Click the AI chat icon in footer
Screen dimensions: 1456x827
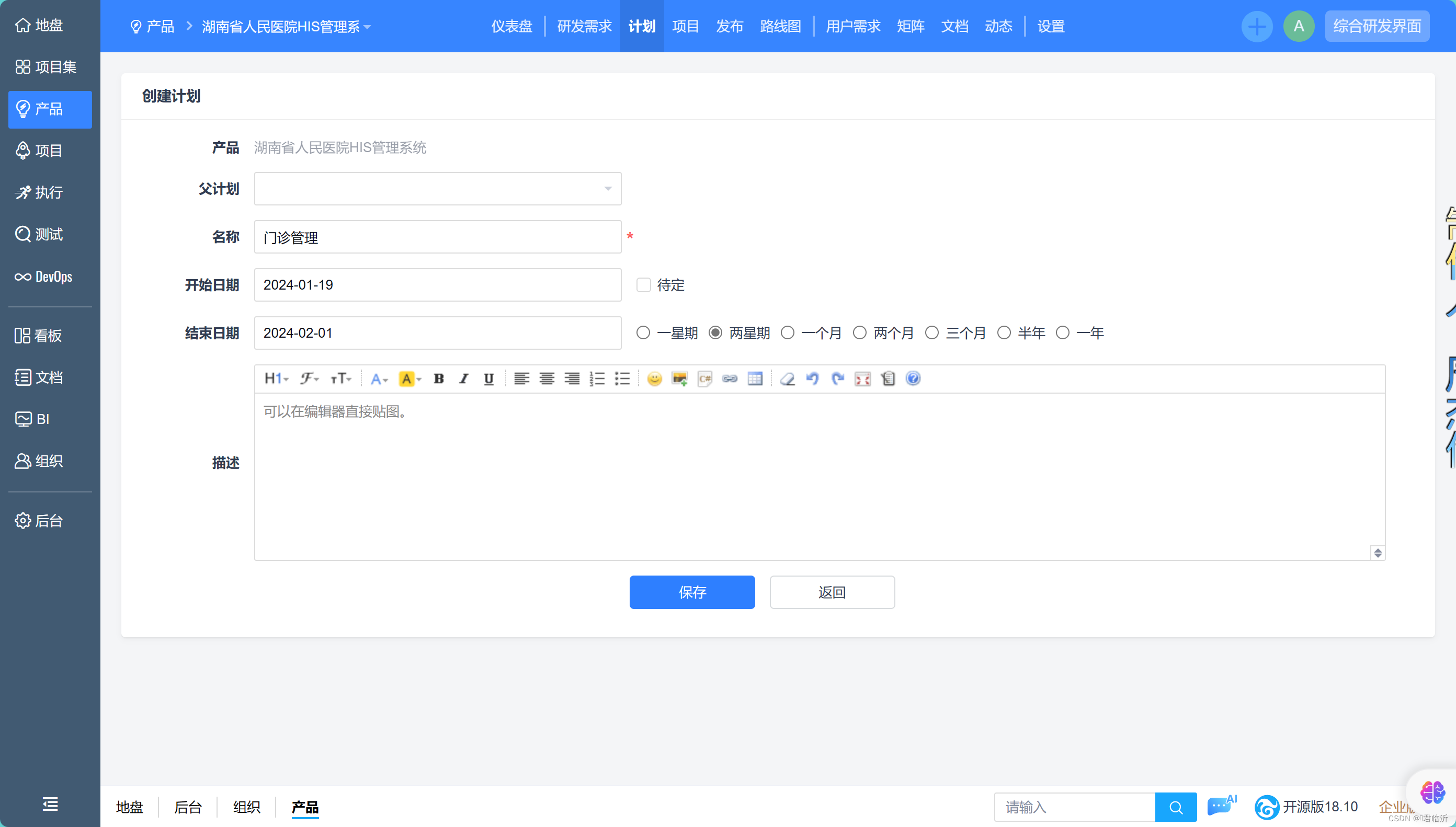1221,806
